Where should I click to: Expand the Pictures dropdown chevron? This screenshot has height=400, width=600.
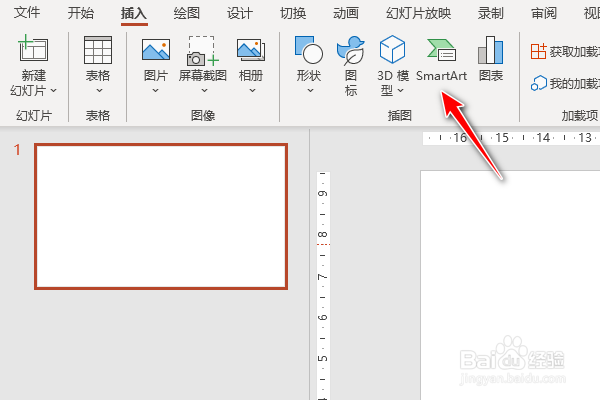click(155, 91)
